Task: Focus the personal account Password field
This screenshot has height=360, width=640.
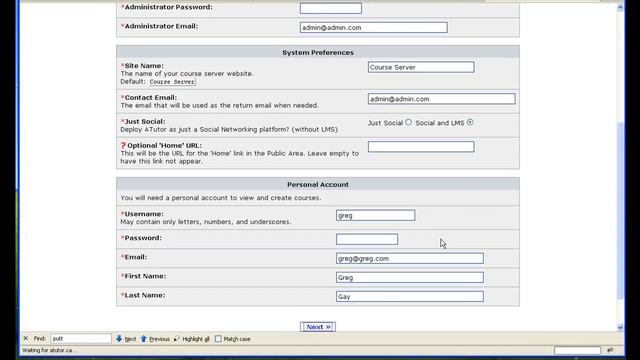Action: (367, 239)
